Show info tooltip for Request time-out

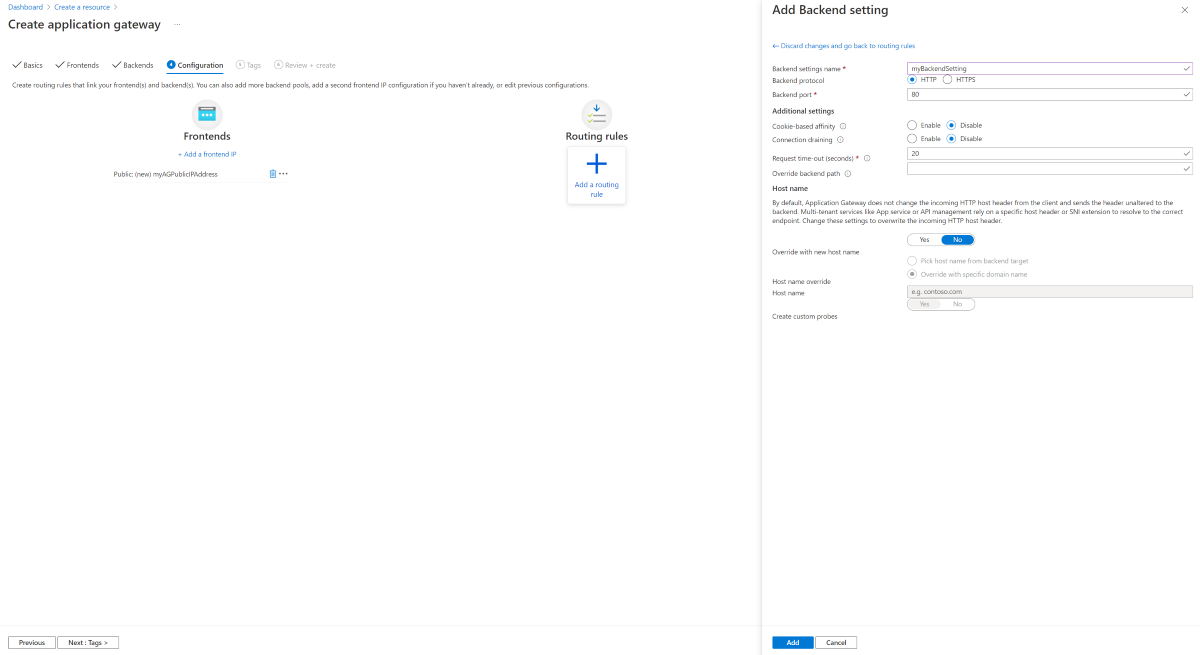point(867,158)
